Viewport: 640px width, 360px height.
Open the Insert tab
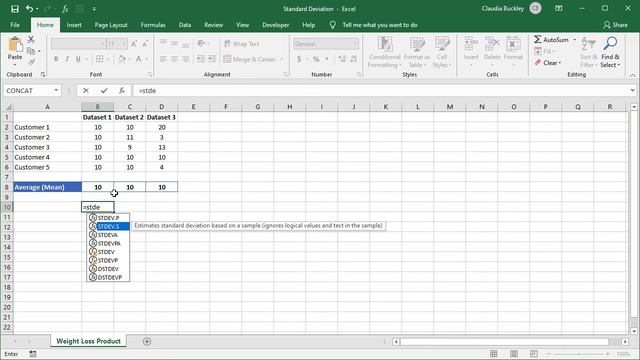click(74, 25)
